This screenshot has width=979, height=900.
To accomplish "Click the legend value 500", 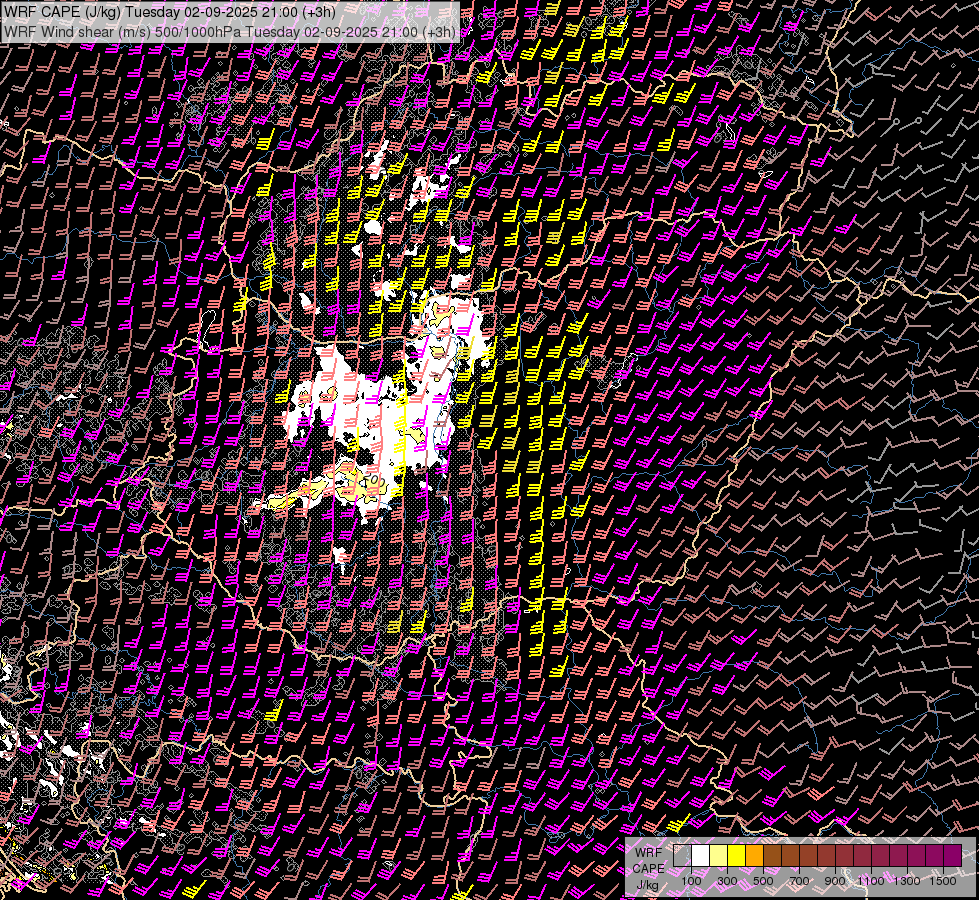I will click(763, 881).
